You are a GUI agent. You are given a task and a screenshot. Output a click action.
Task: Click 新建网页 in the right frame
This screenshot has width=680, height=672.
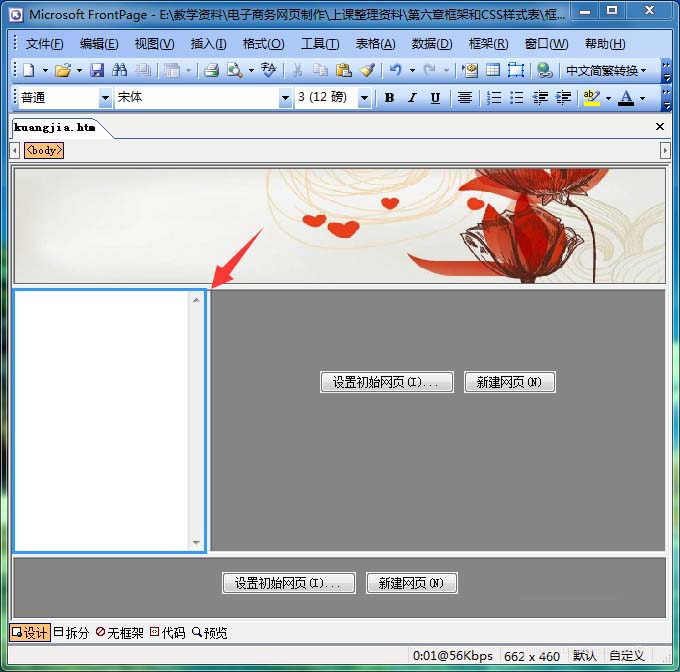(510, 382)
